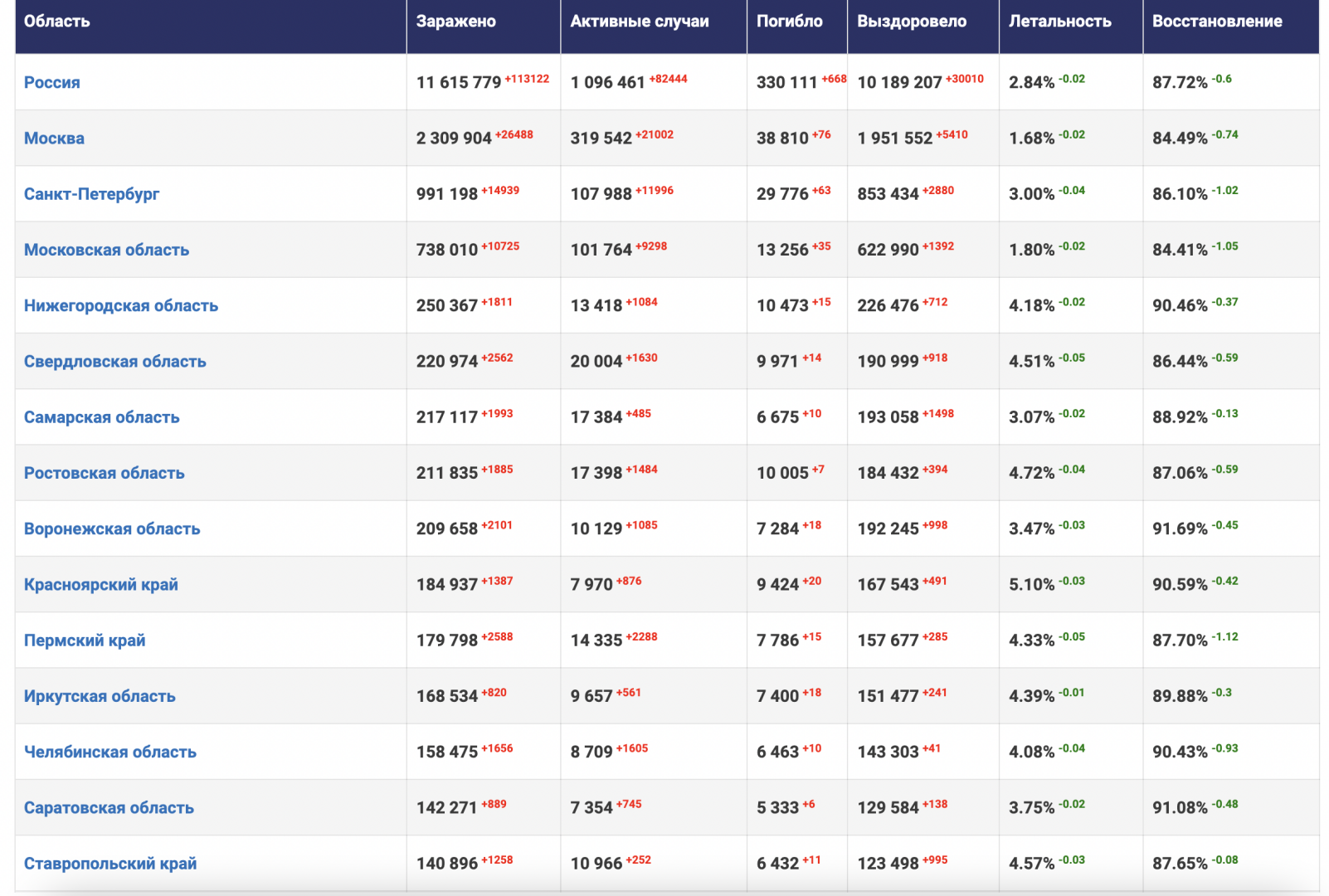Open the Красноярский край link
1329x896 pixels.
tap(100, 584)
